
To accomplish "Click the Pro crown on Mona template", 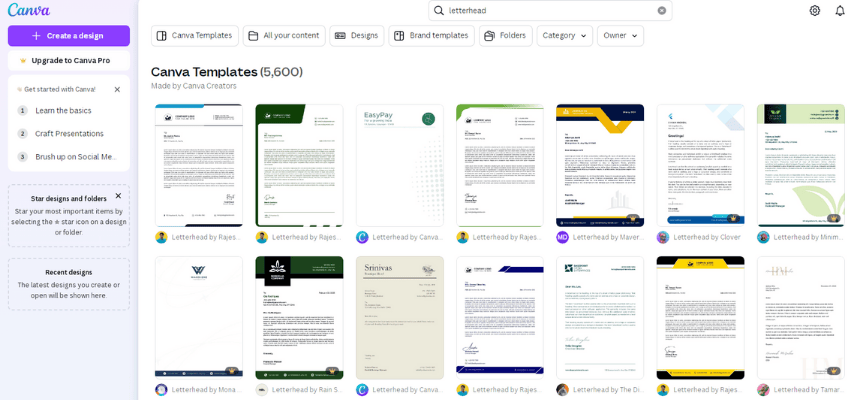I will pos(231,371).
